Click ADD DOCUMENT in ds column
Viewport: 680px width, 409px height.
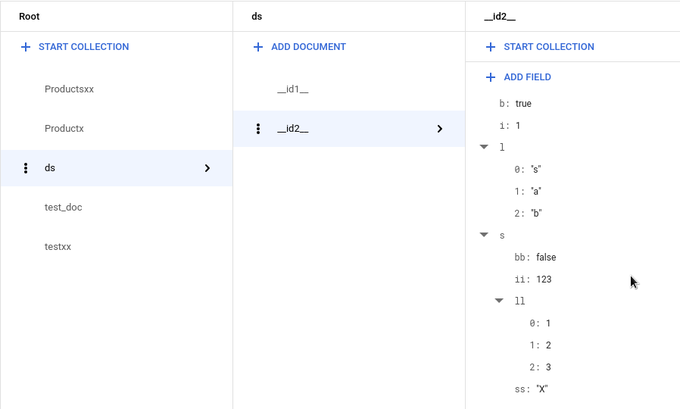[x=308, y=47]
